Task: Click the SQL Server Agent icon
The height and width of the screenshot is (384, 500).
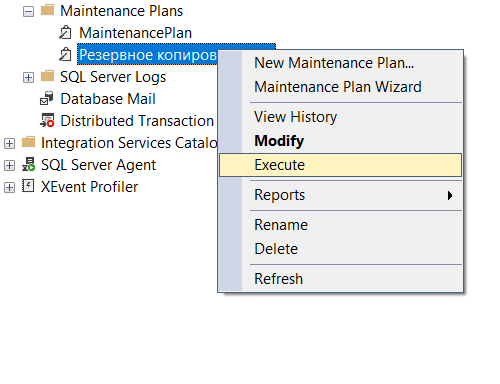Action: click(x=28, y=164)
